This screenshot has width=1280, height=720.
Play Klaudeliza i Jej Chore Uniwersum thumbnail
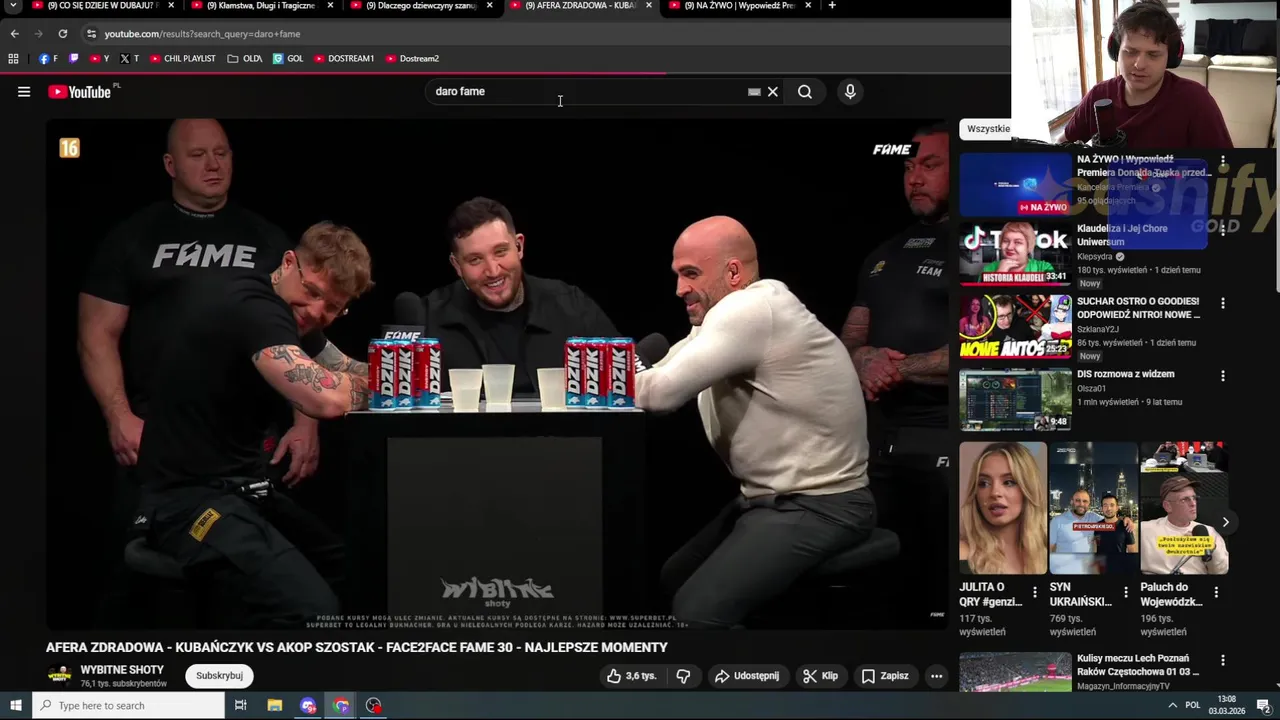click(x=1015, y=254)
